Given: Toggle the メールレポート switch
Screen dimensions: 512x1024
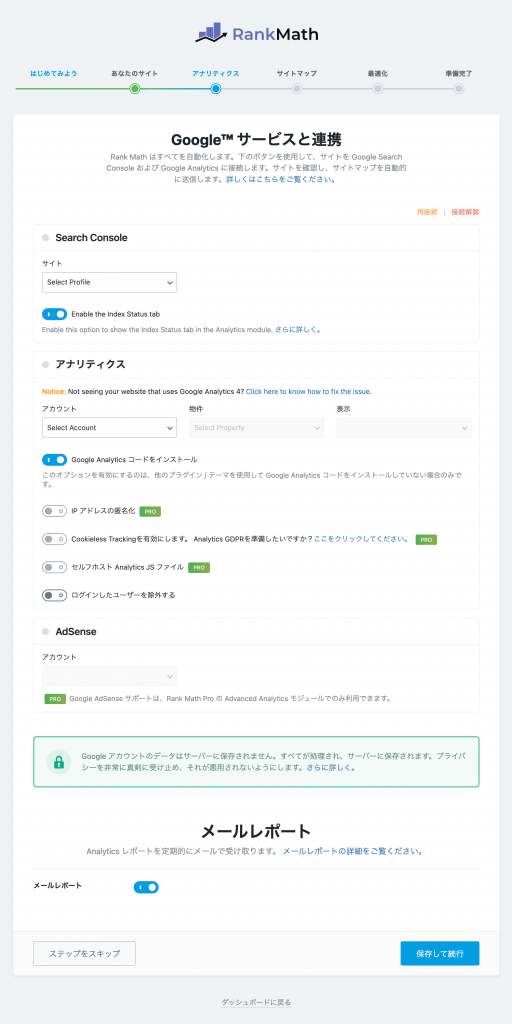Looking at the screenshot, I should tap(146, 887).
